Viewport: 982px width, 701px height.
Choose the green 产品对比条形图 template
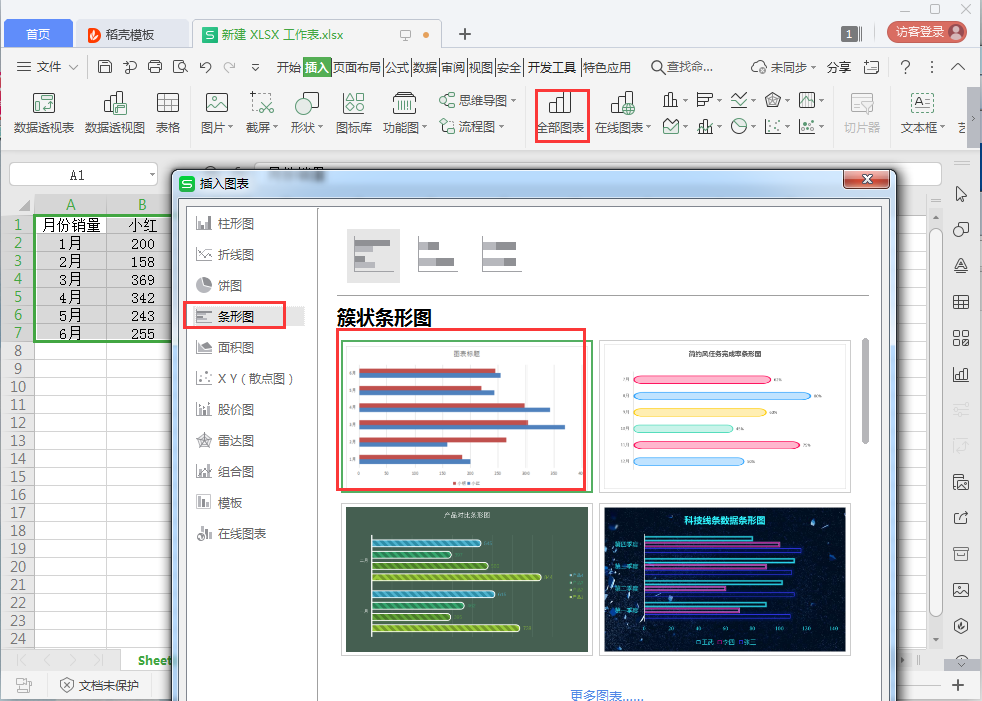tap(467, 579)
